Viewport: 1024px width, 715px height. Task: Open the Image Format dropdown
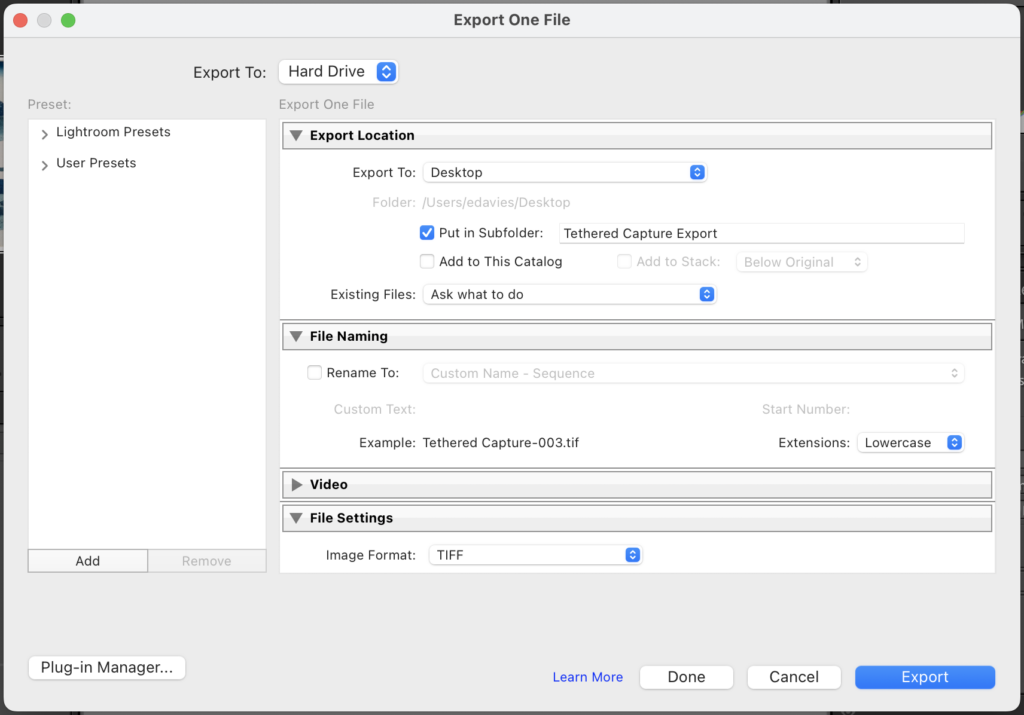pos(535,552)
